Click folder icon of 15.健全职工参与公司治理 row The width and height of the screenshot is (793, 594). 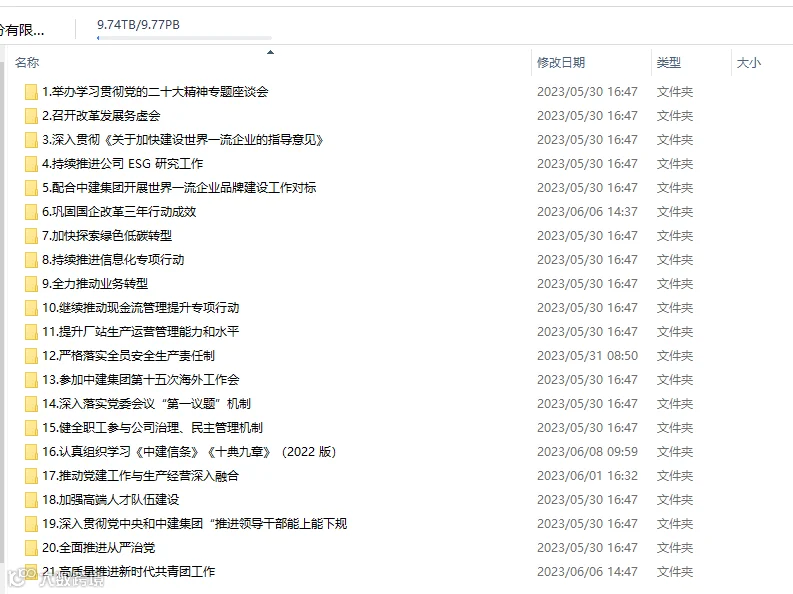coord(31,428)
